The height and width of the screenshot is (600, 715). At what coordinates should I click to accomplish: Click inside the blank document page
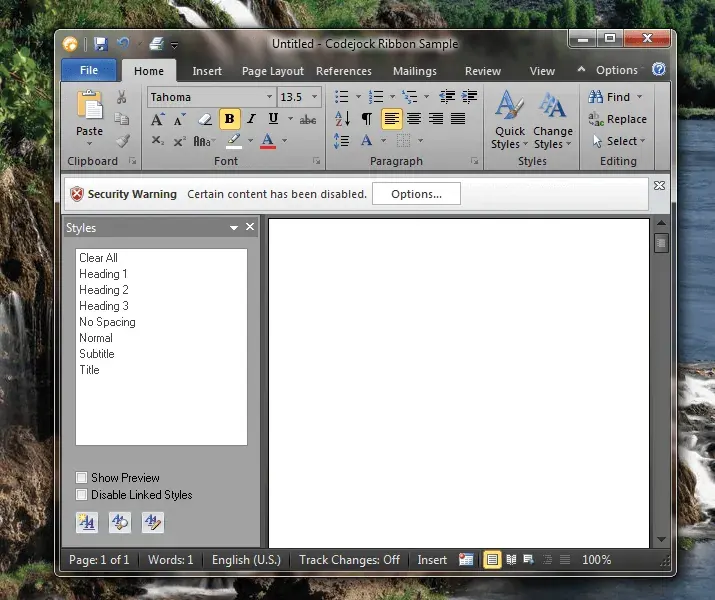tap(459, 383)
